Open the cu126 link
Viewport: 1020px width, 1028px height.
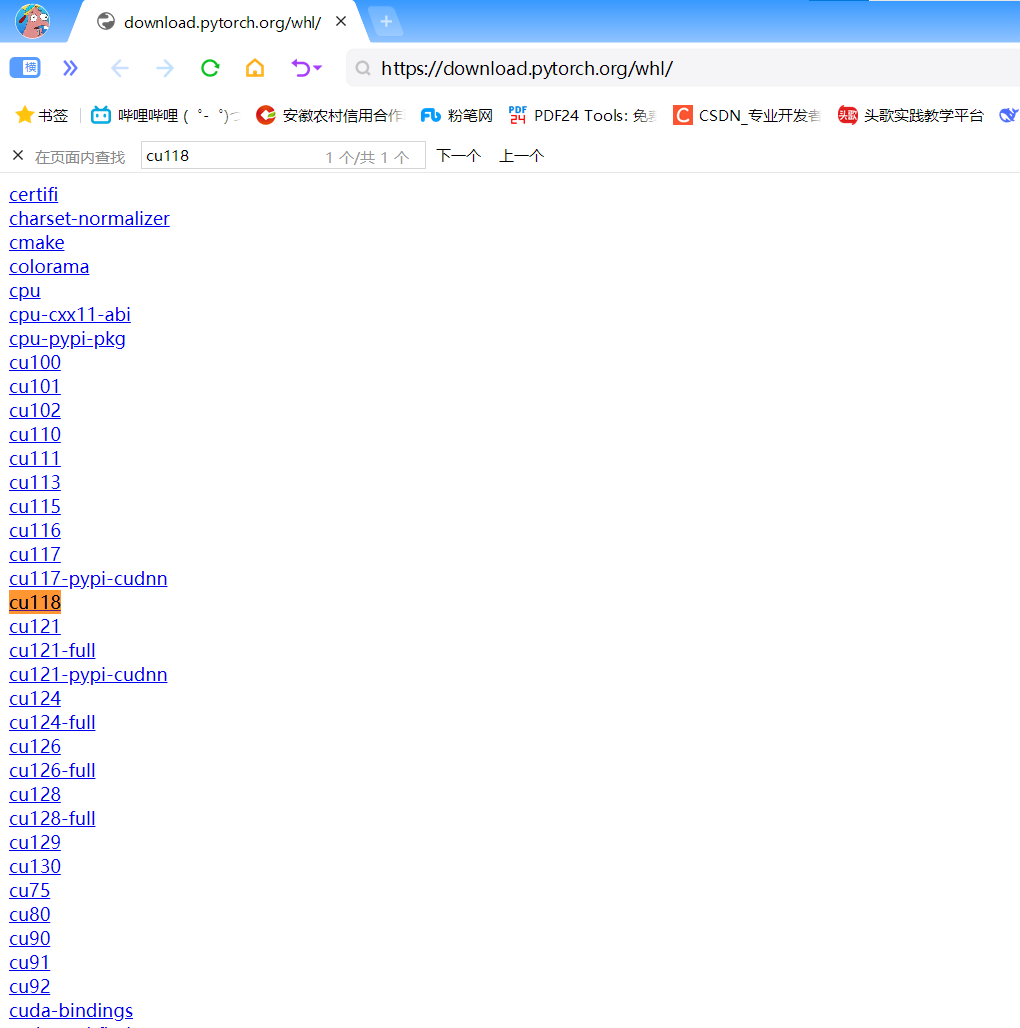(x=35, y=746)
